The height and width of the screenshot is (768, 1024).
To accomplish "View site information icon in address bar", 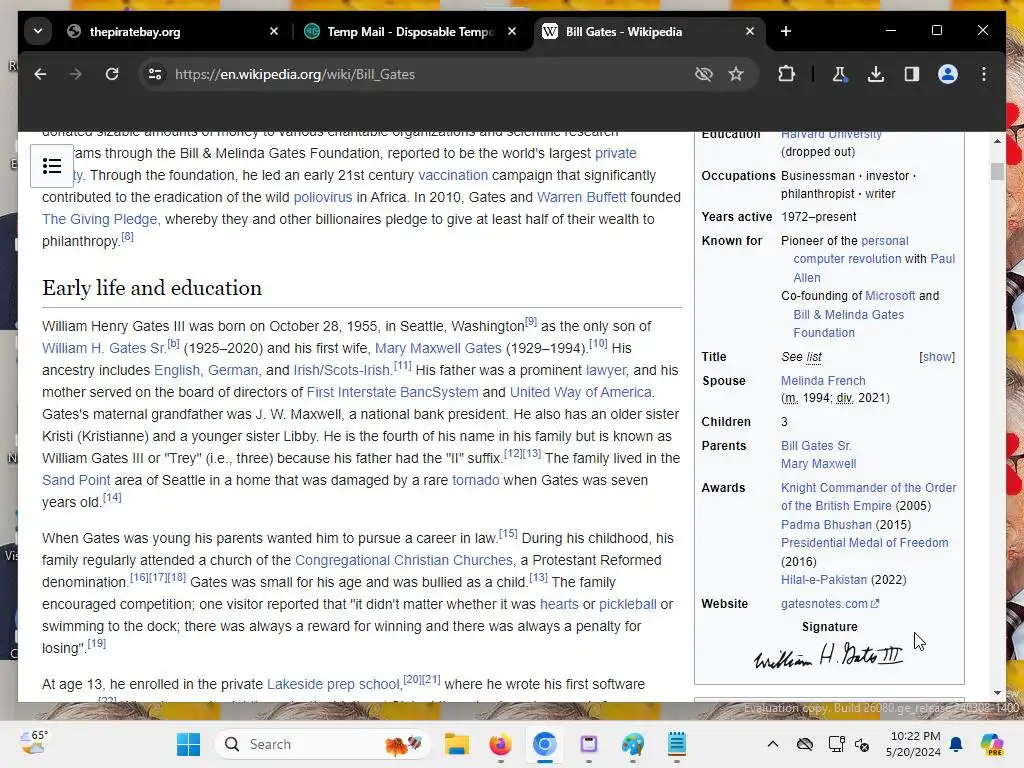I will coord(155,74).
